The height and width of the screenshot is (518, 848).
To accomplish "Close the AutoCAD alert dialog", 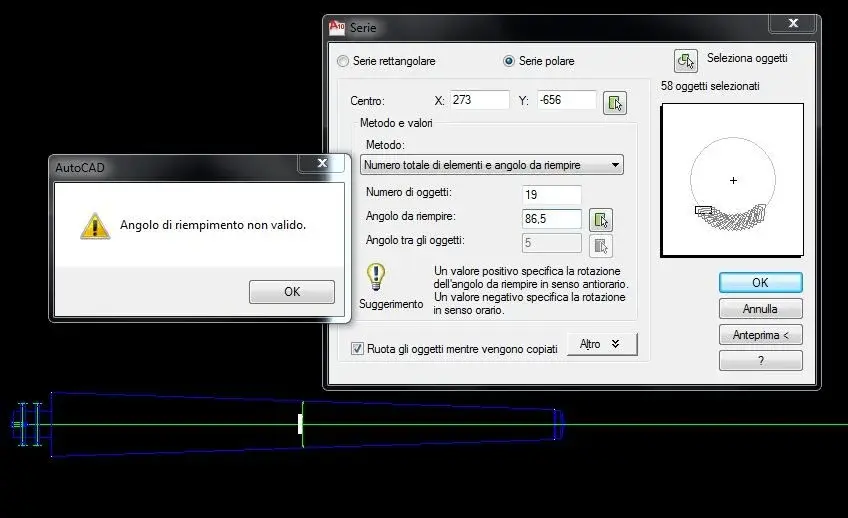I will click(x=322, y=163).
